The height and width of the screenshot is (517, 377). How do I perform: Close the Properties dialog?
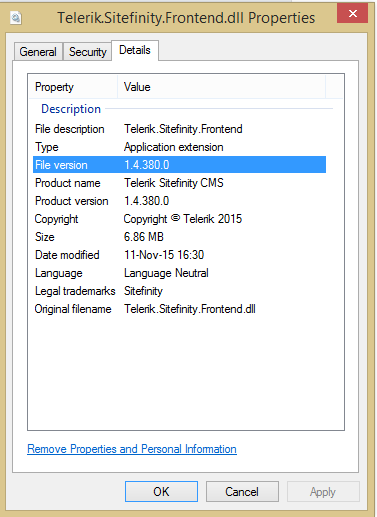pyautogui.click(x=353, y=13)
